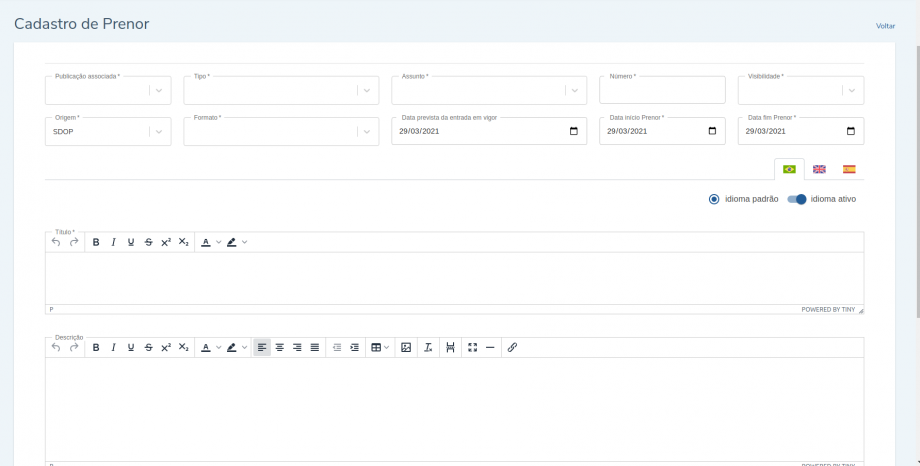This screenshot has width=920, height=466.
Task: Toggle the idioma ativo switch
Action: click(797, 199)
